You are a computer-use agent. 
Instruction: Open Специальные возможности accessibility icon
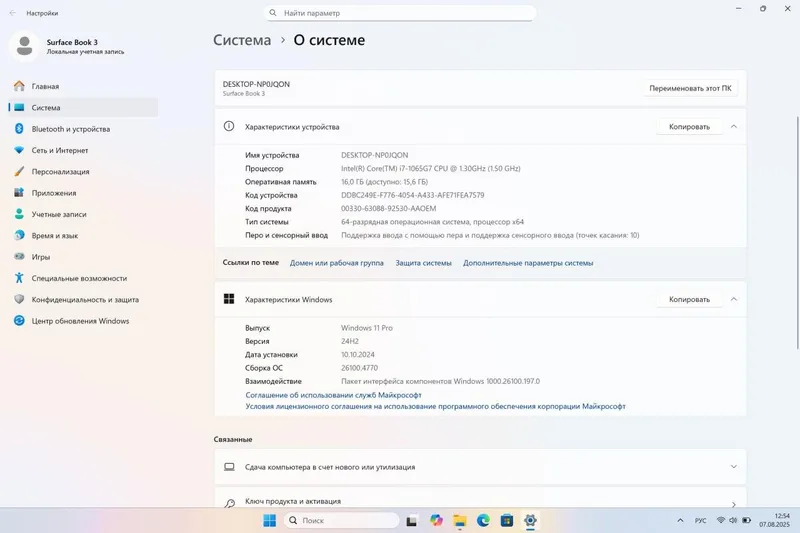point(19,278)
